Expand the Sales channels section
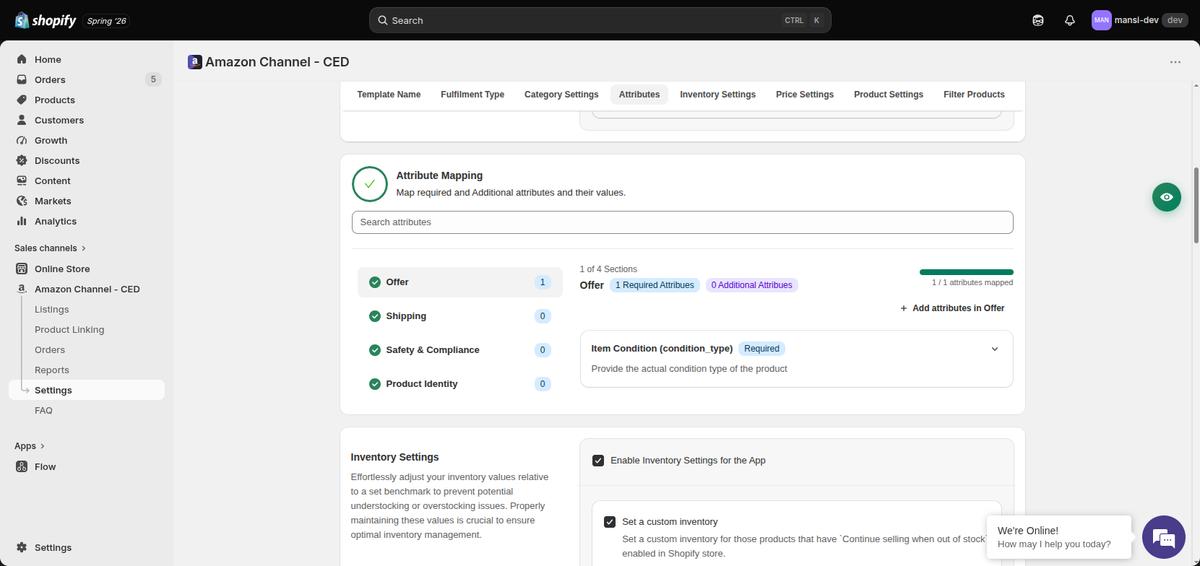Viewport: 1200px width, 566px height. [50, 248]
